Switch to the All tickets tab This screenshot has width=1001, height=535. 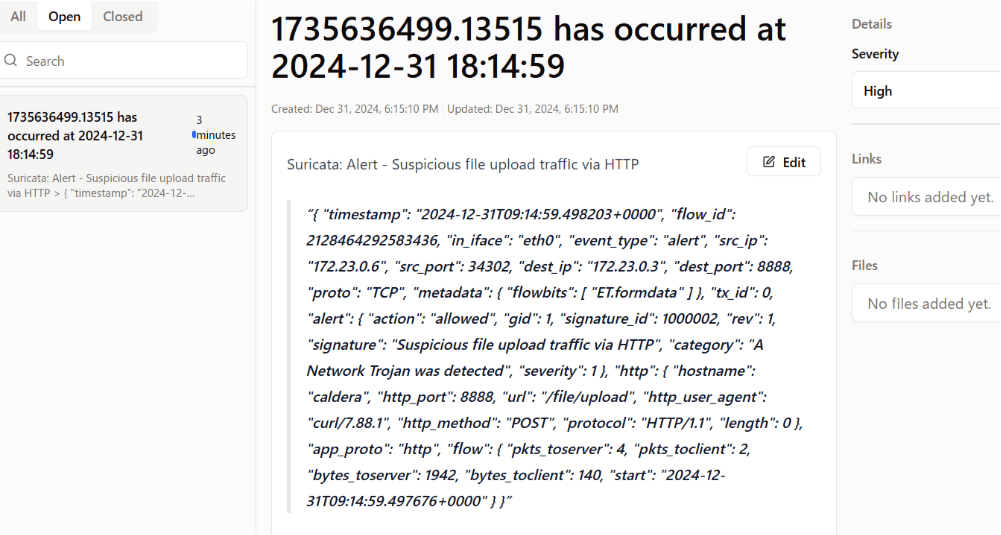pyautogui.click(x=18, y=17)
